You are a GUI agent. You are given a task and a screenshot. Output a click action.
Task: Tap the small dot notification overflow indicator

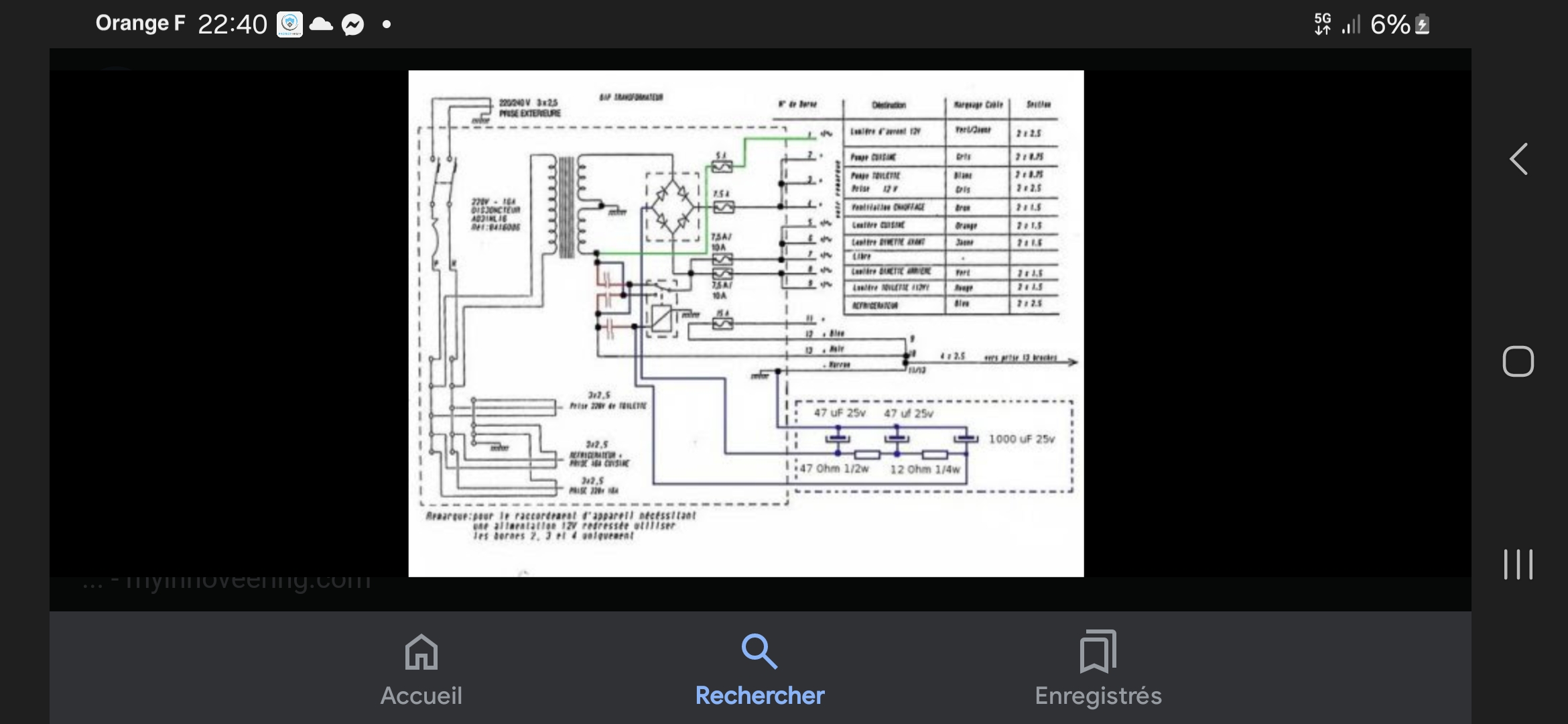pos(386,25)
